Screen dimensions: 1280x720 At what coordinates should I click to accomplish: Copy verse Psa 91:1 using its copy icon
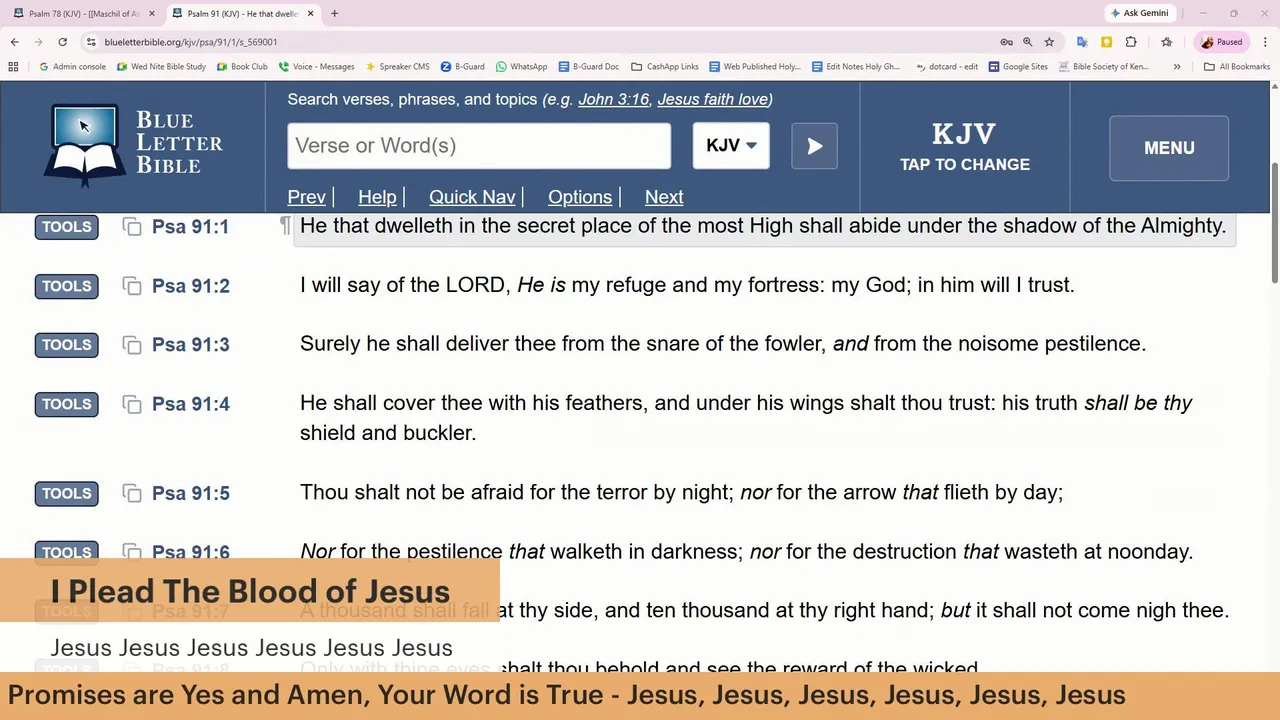(132, 227)
